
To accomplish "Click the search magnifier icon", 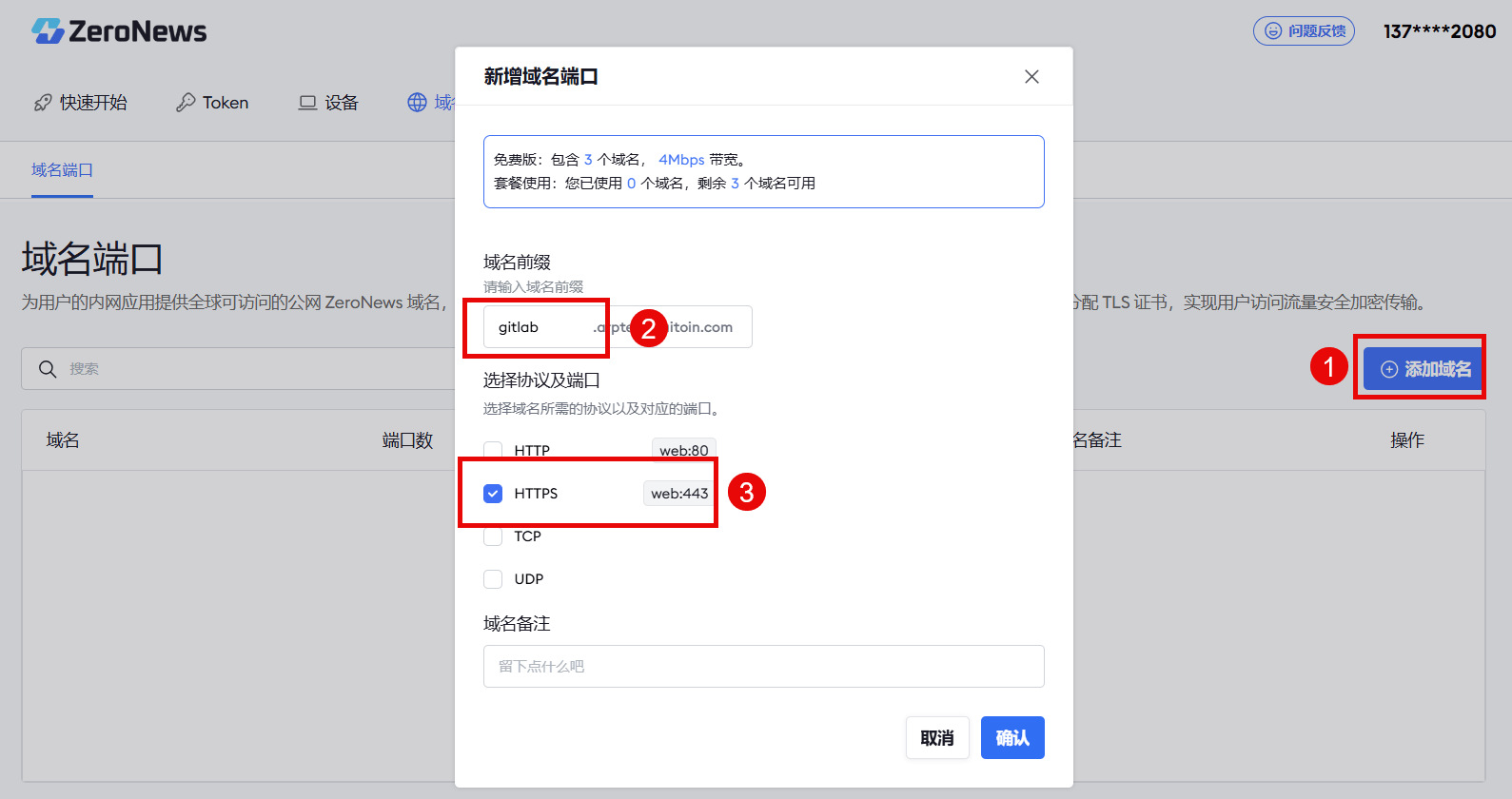I will [x=48, y=369].
